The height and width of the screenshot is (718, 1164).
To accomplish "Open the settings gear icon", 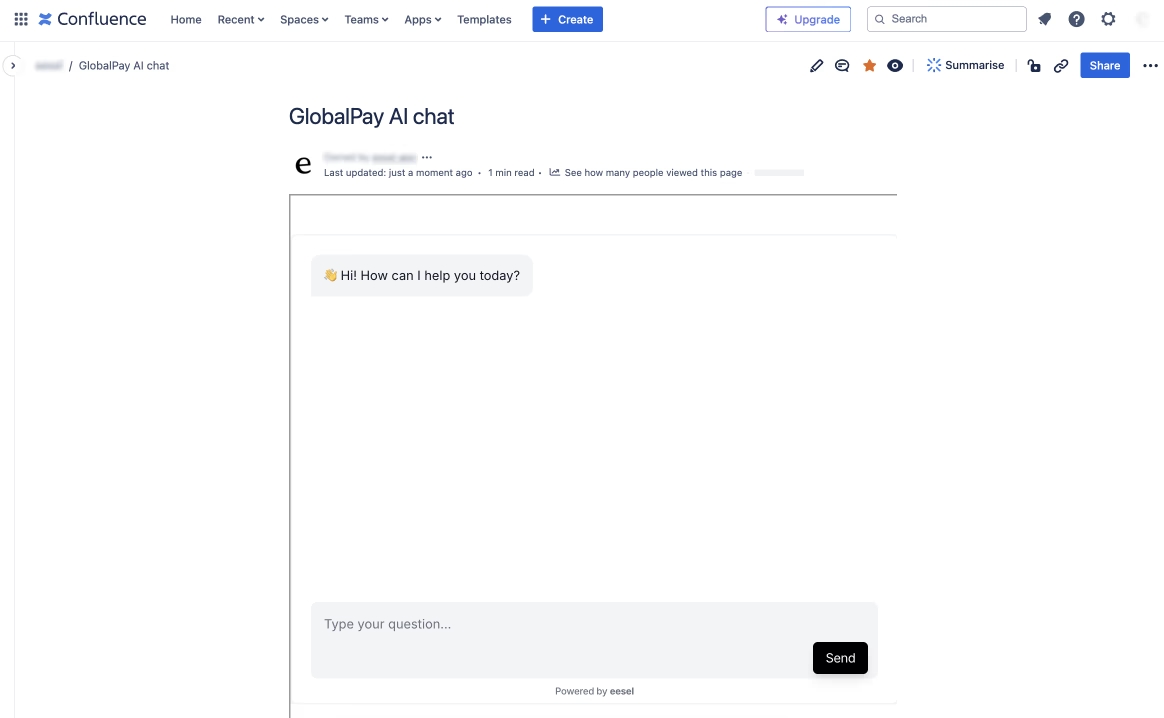I will (x=1108, y=19).
